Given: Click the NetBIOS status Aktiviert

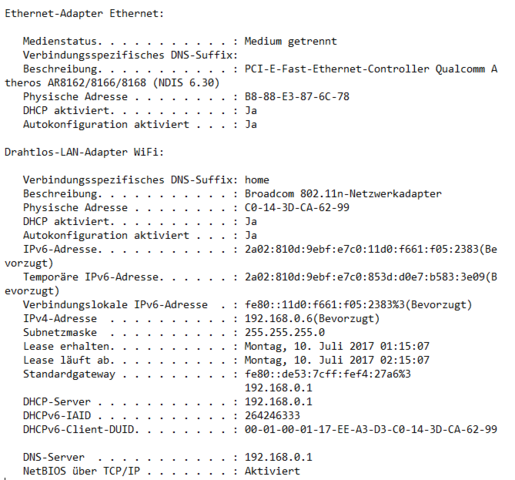Looking at the screenshot, I should [x=272, y=471].
